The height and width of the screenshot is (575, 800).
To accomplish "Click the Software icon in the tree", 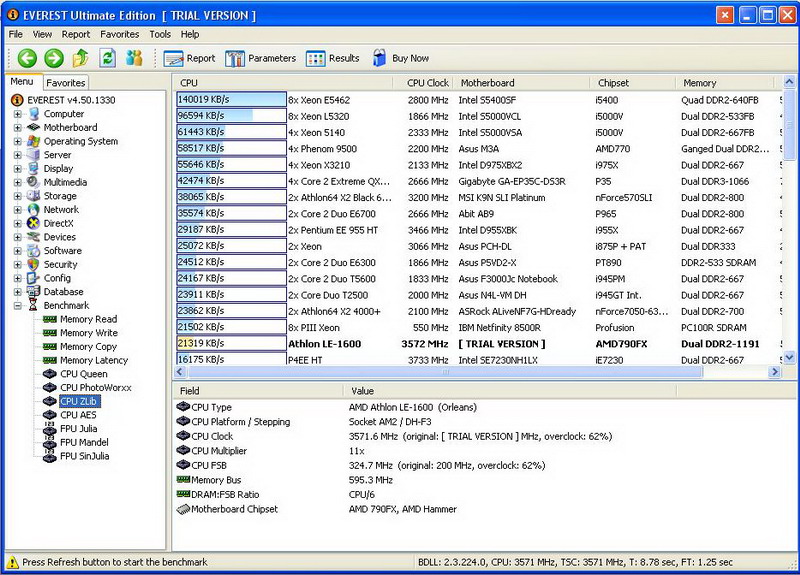I will 34,251.
